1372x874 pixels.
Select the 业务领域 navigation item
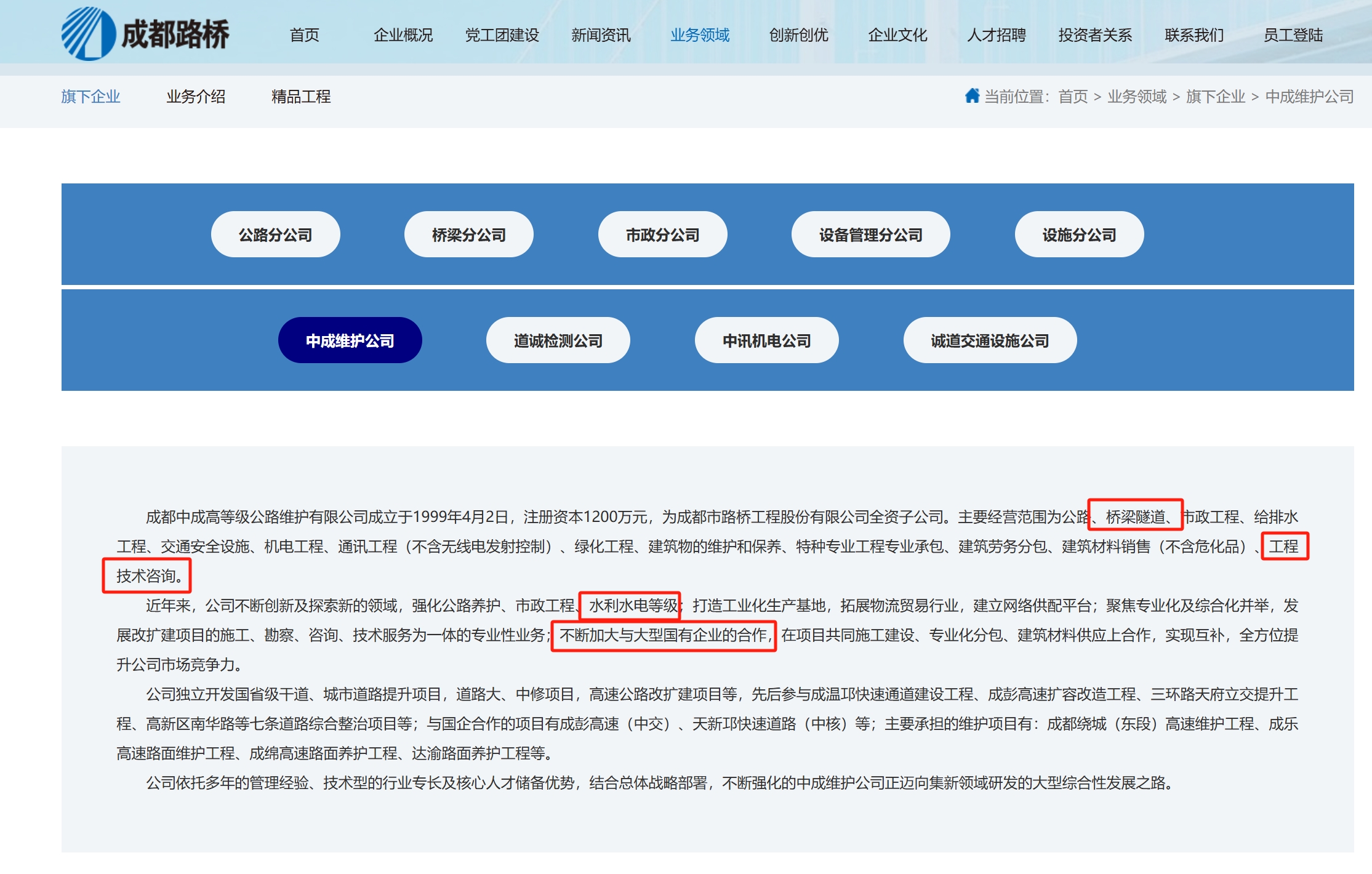click(x=700, y=35)
